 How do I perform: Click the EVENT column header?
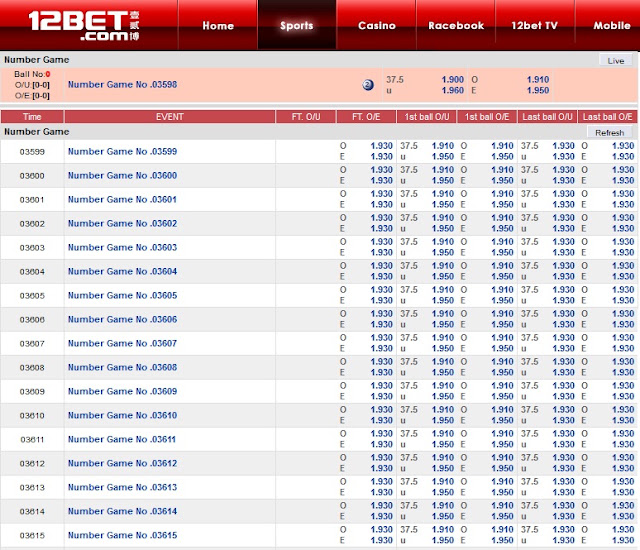(x=169, y=117)
